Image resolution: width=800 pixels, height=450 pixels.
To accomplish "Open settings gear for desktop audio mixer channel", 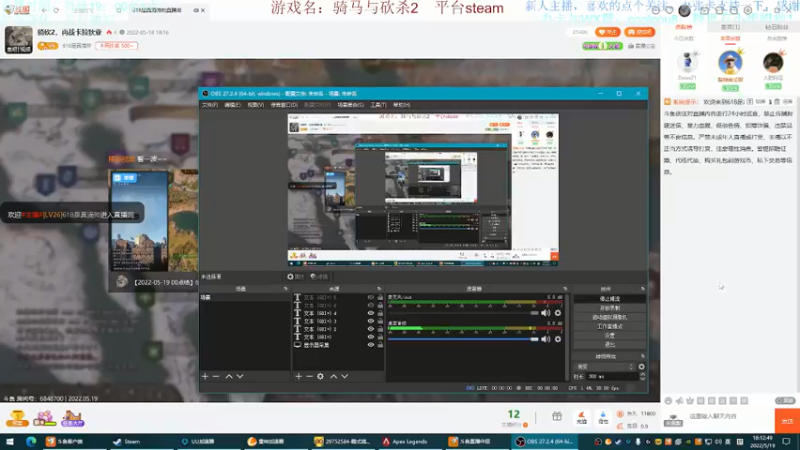I will [558, 339].
